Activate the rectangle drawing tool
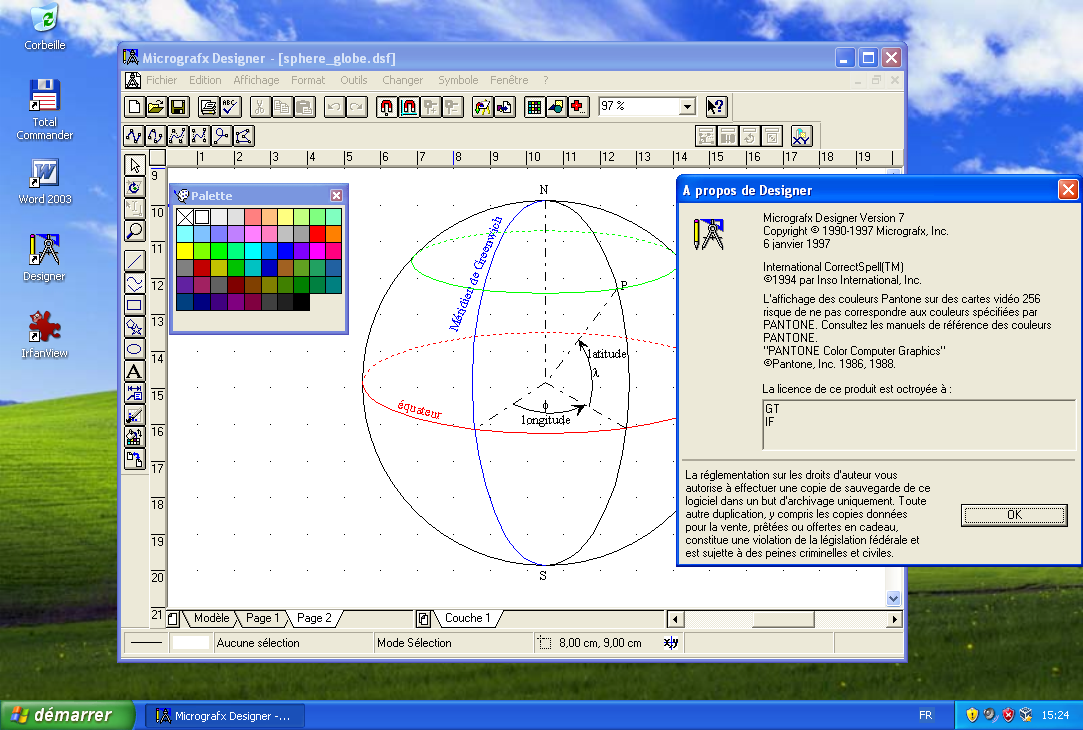The image size is (1083, 730). pos(134,305)
